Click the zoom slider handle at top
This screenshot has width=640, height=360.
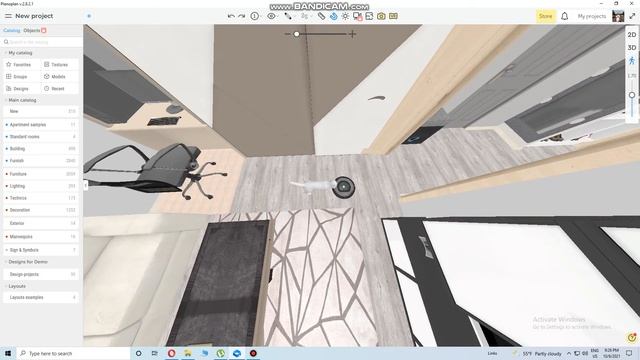(297, 34)
